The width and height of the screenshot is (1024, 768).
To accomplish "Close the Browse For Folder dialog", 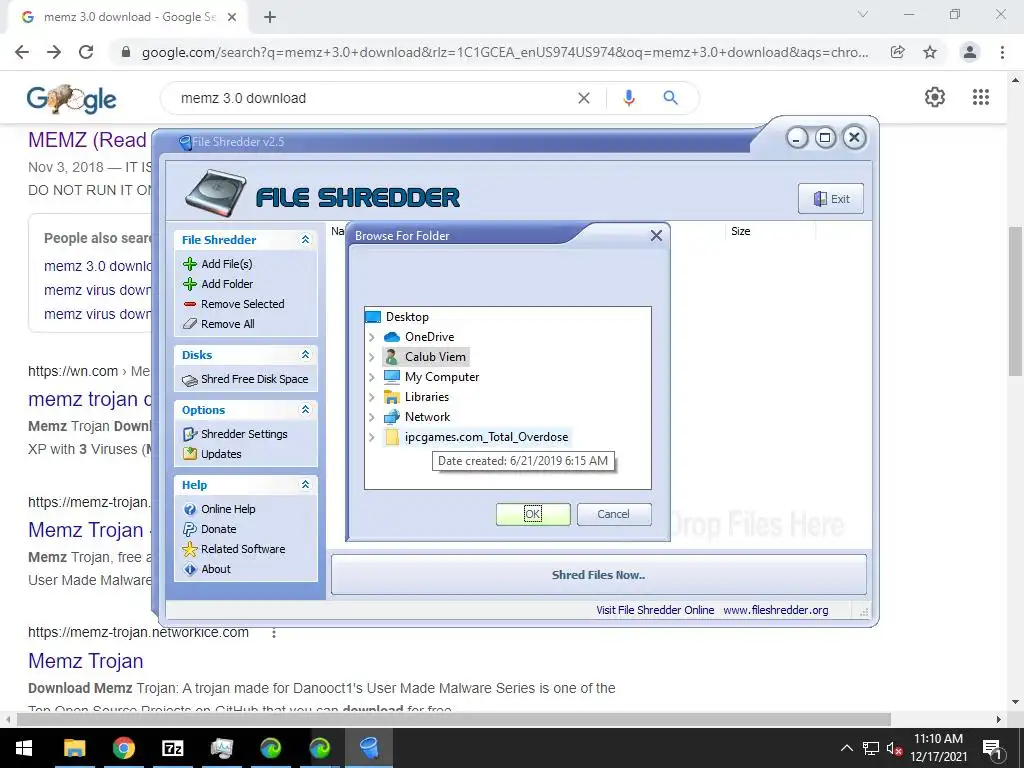I will point(656,235).
